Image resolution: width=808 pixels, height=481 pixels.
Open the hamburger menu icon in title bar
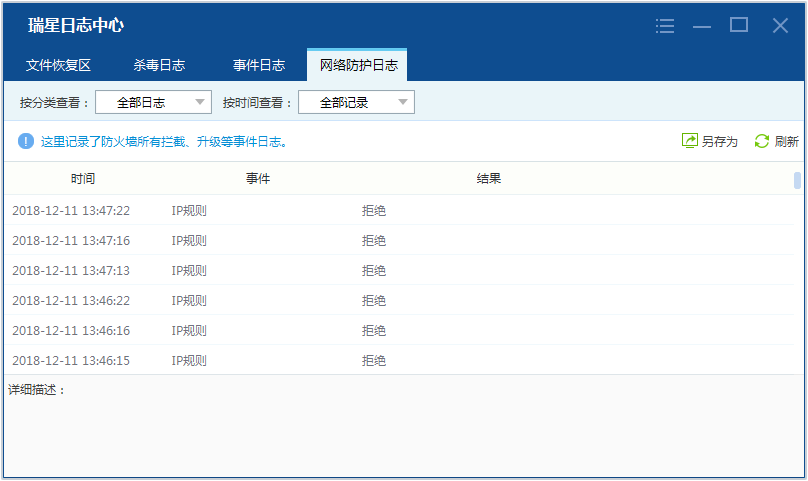[x=665, y=26]
